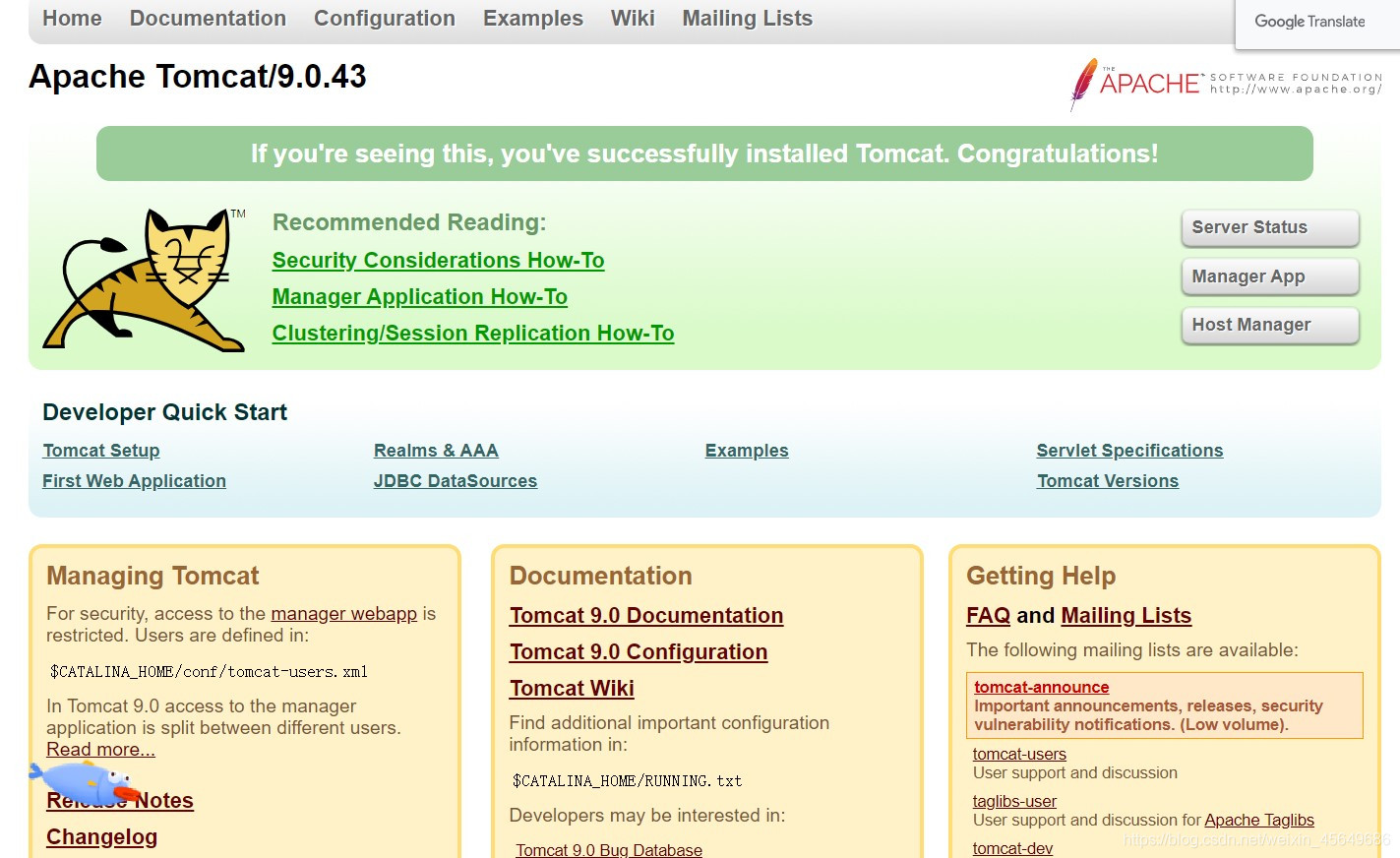The width and height of the screenshot is (1400, 858).
Task: Select Examples in the top navigation bar
Action: (x=532, y=19)
